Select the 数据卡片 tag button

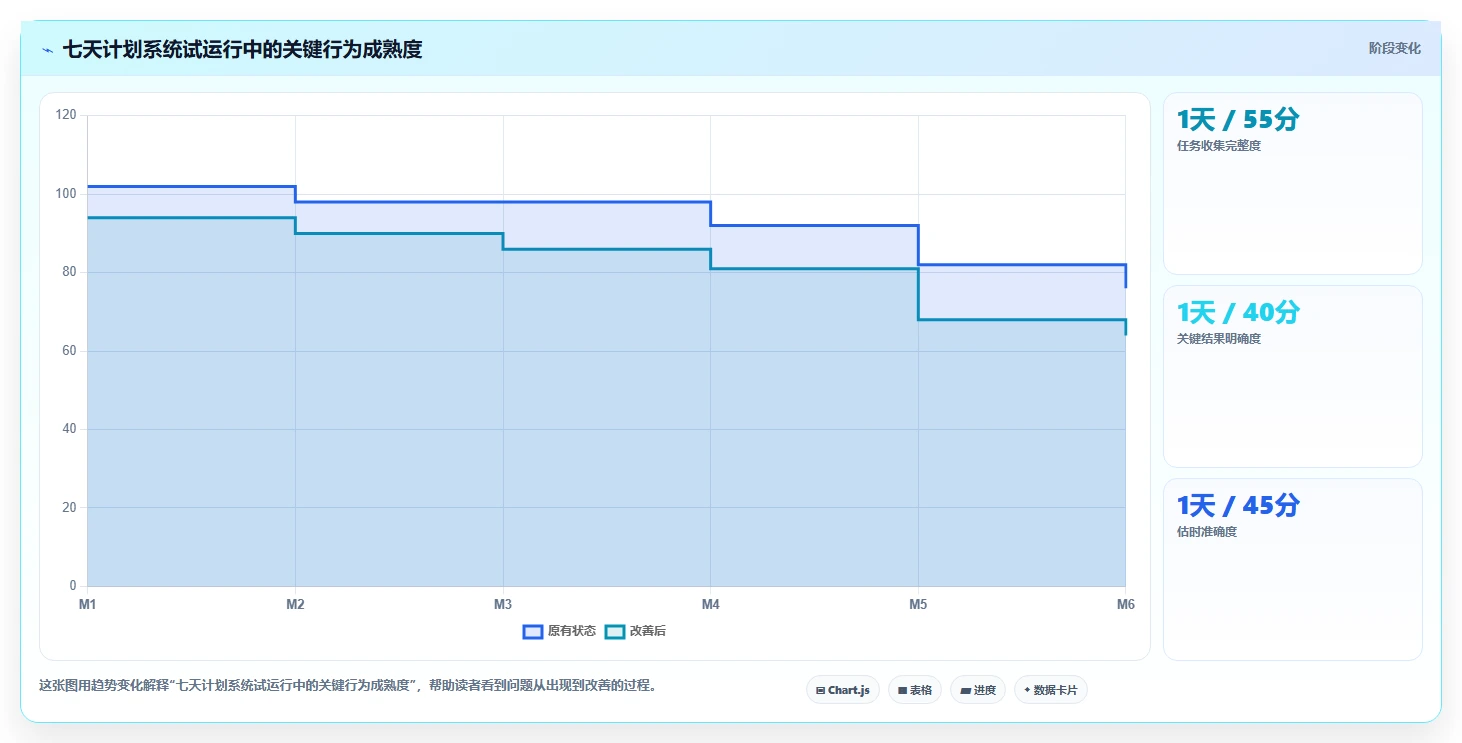click(1051, 690)
